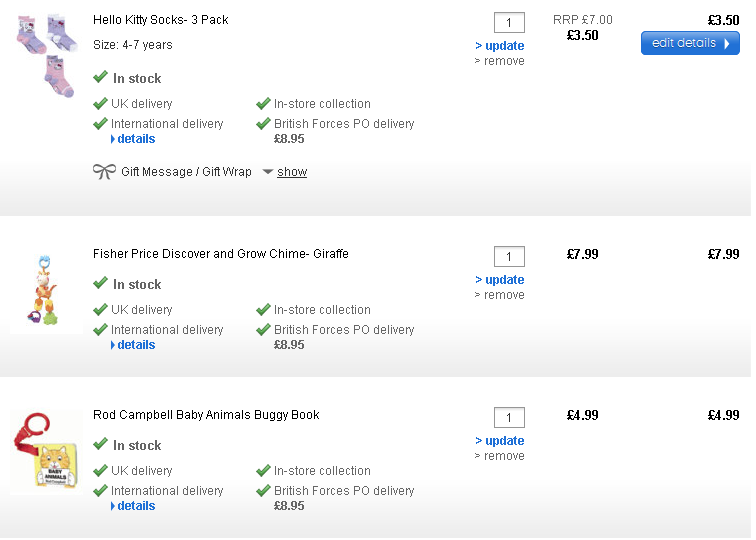756x540 pixels.
Task: Remove the Rod Campbell Baby Animals Buggy Book
Action: coord(502,456)
